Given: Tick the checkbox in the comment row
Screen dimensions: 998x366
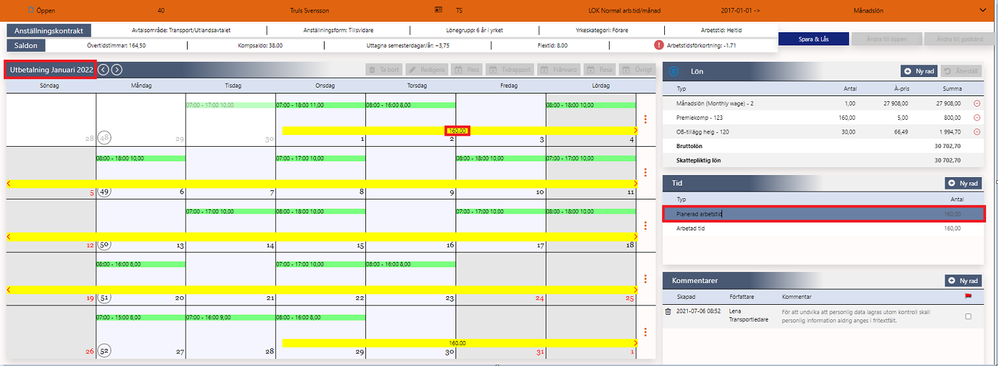Looking at the screenshot, I should [968, 316].
